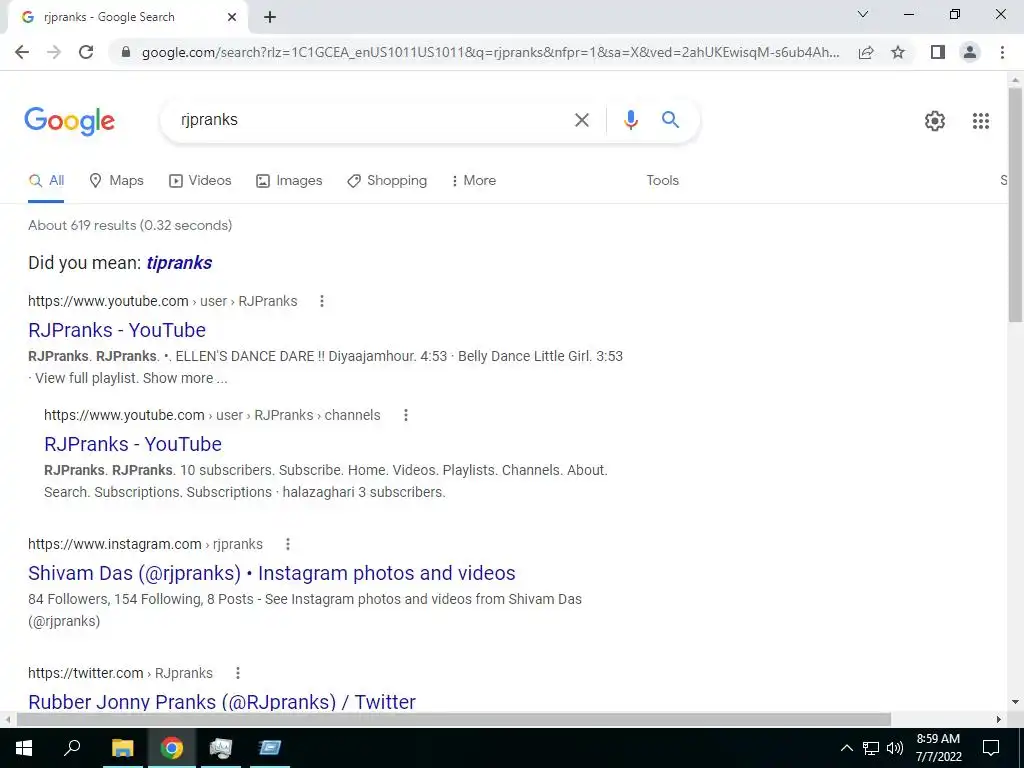Image resolution: width=1024 pixels, height=768 pixels.
Task: Close the rjpranks Google Search tab
Action: point(232,18)
